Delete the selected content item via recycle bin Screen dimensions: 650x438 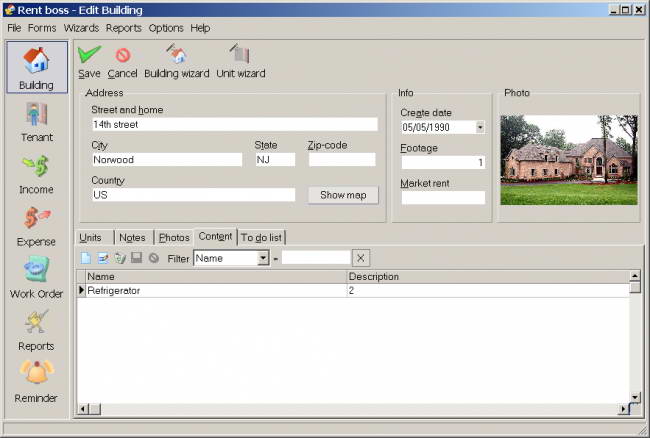120,258
